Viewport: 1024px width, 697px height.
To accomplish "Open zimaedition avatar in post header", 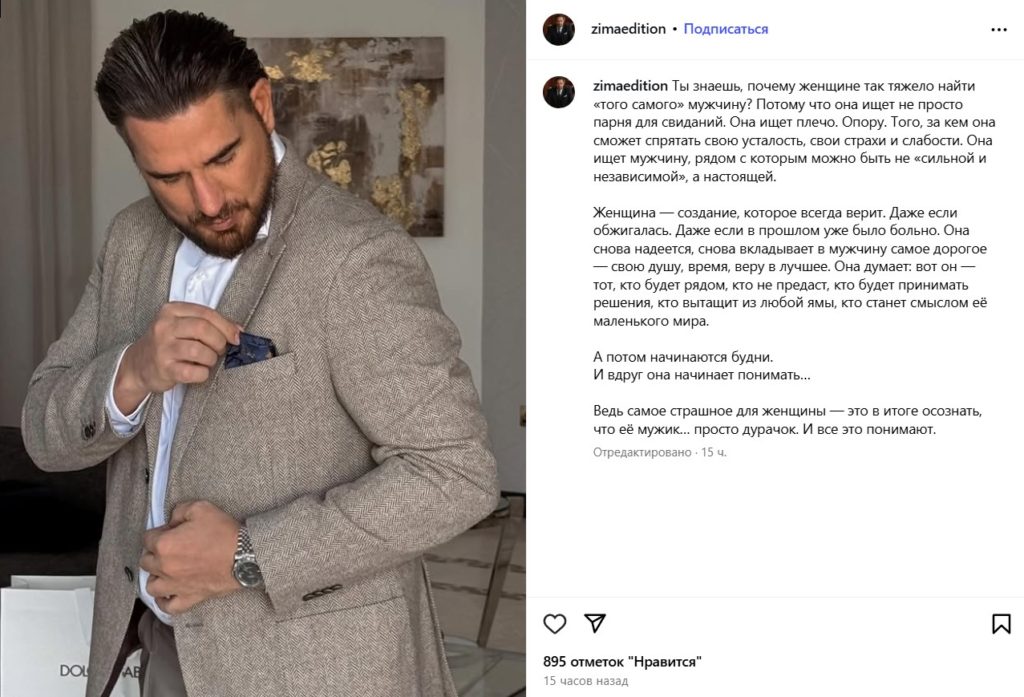I will coord(558,29).
